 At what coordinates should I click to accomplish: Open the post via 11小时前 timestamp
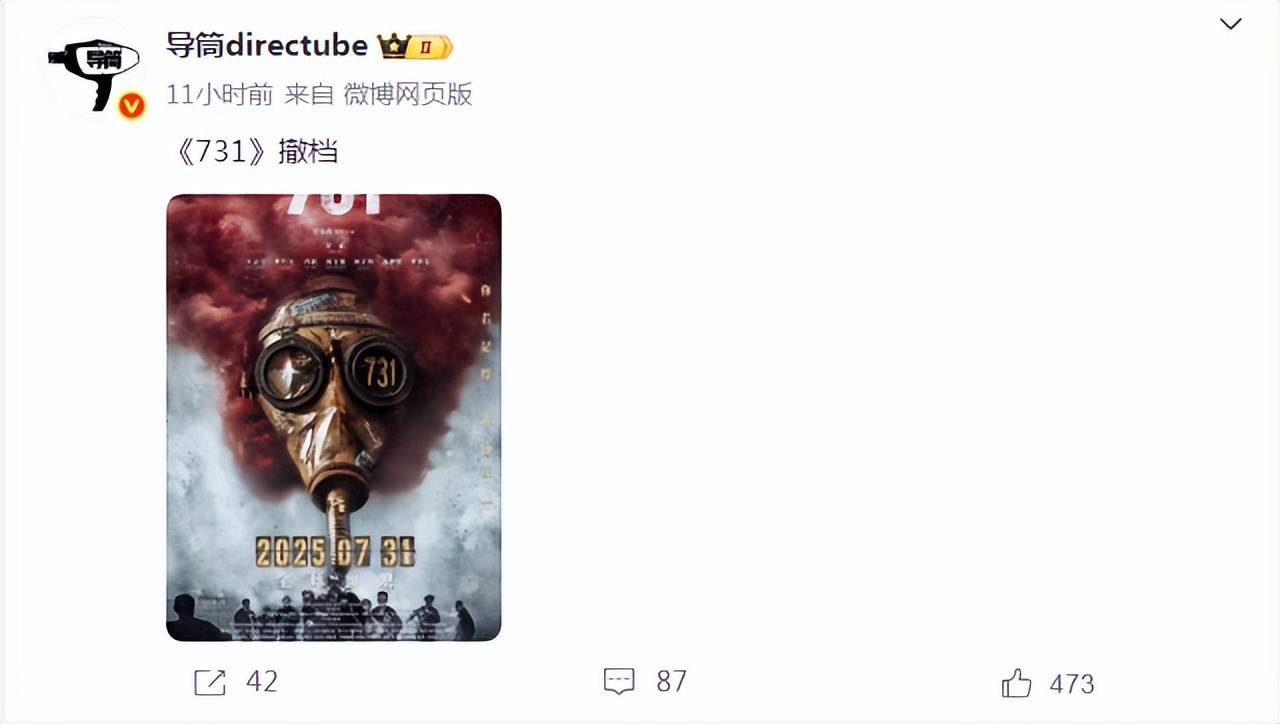tap(219, 95)
